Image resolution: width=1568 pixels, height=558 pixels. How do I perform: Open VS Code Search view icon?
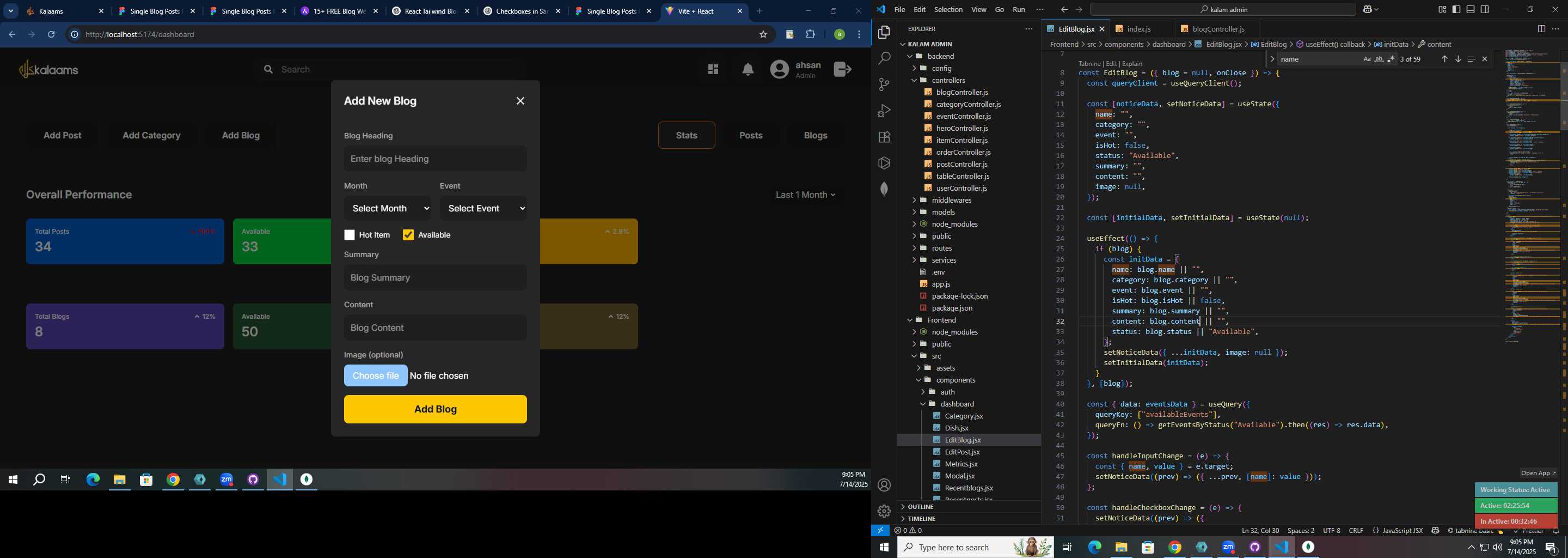click(x=884, y=58)
